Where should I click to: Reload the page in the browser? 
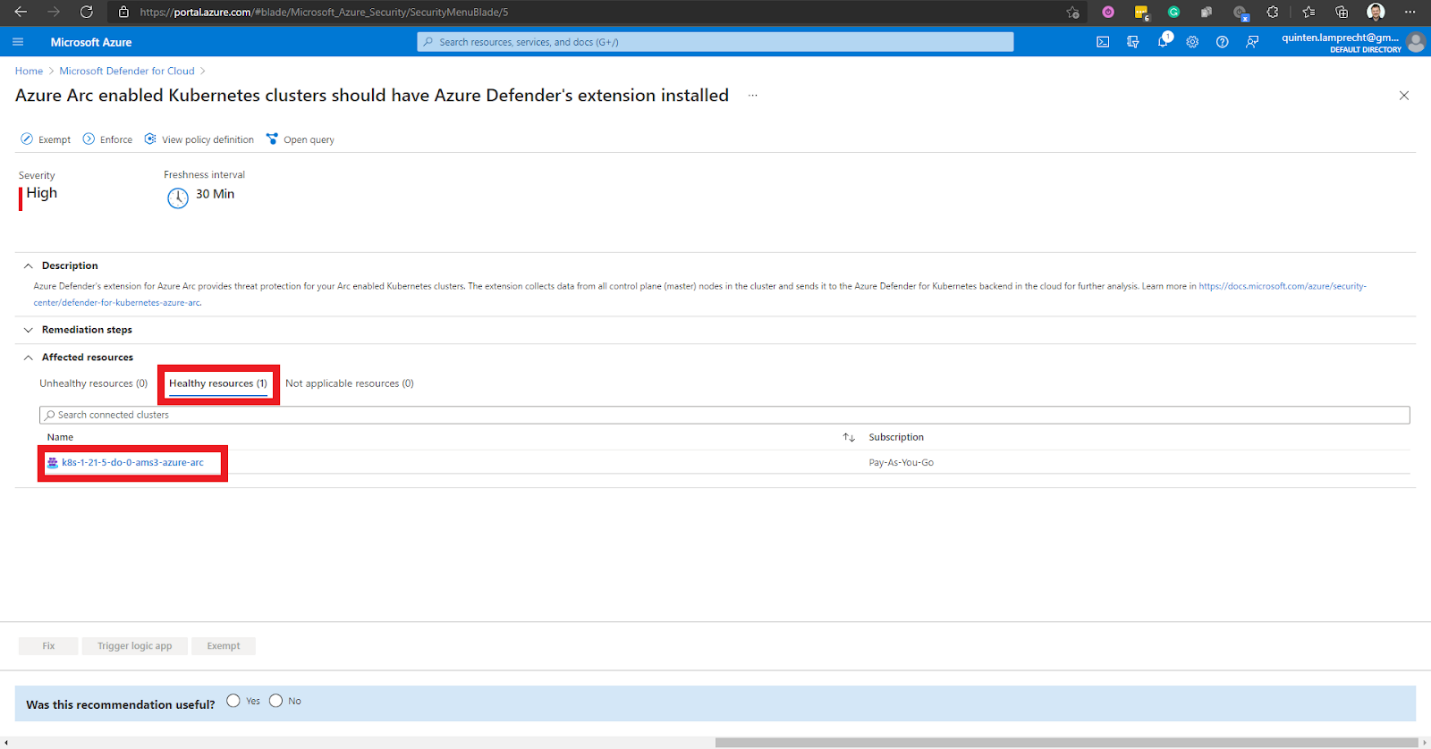click(x=86, y=12)
